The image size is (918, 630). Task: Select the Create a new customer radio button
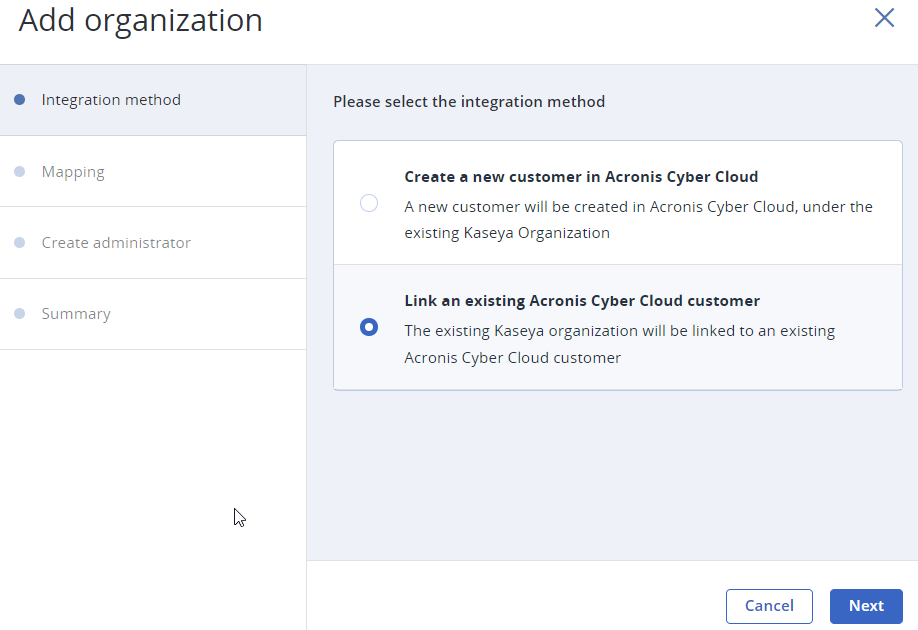(x=369, y=203)
